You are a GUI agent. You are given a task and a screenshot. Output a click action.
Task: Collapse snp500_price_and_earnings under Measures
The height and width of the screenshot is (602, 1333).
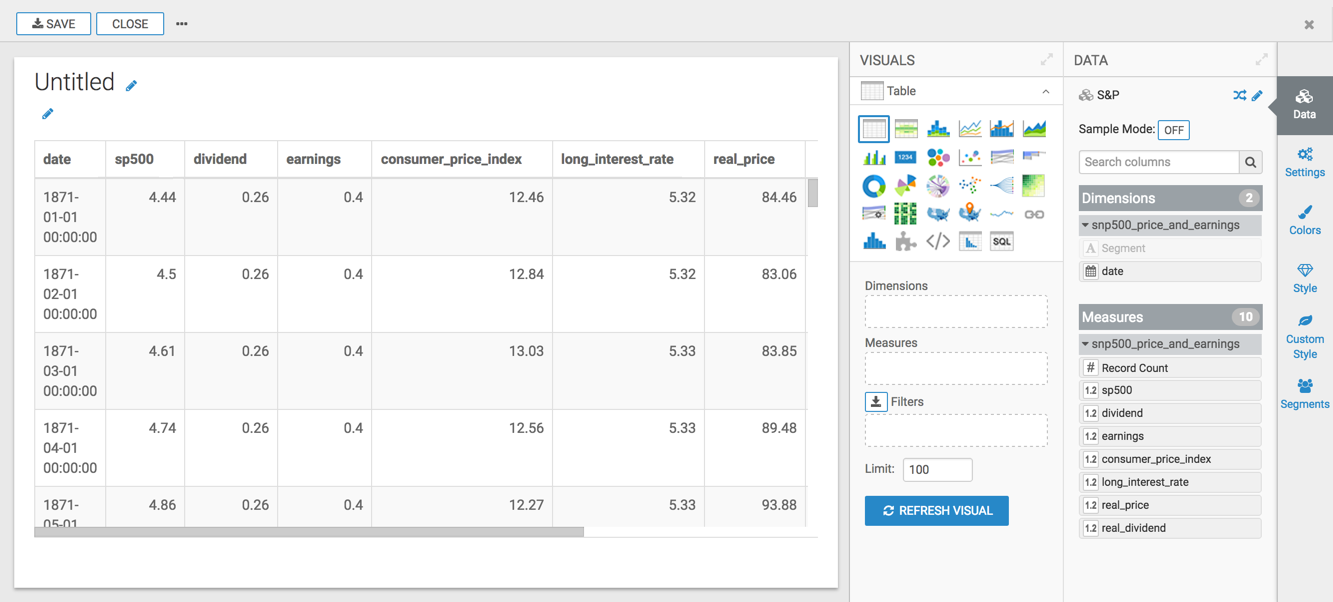[1086, 344]
